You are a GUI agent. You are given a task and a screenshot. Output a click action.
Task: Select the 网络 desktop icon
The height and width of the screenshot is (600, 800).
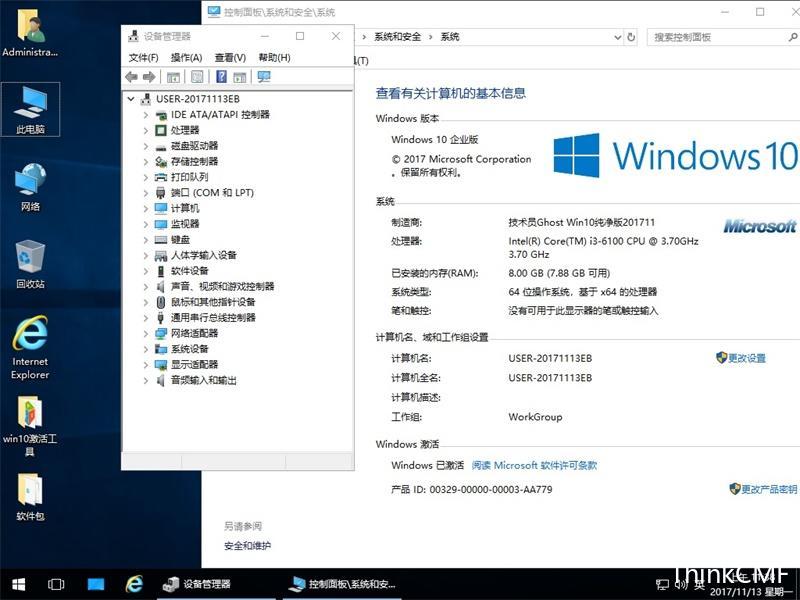tap(30, 187)
